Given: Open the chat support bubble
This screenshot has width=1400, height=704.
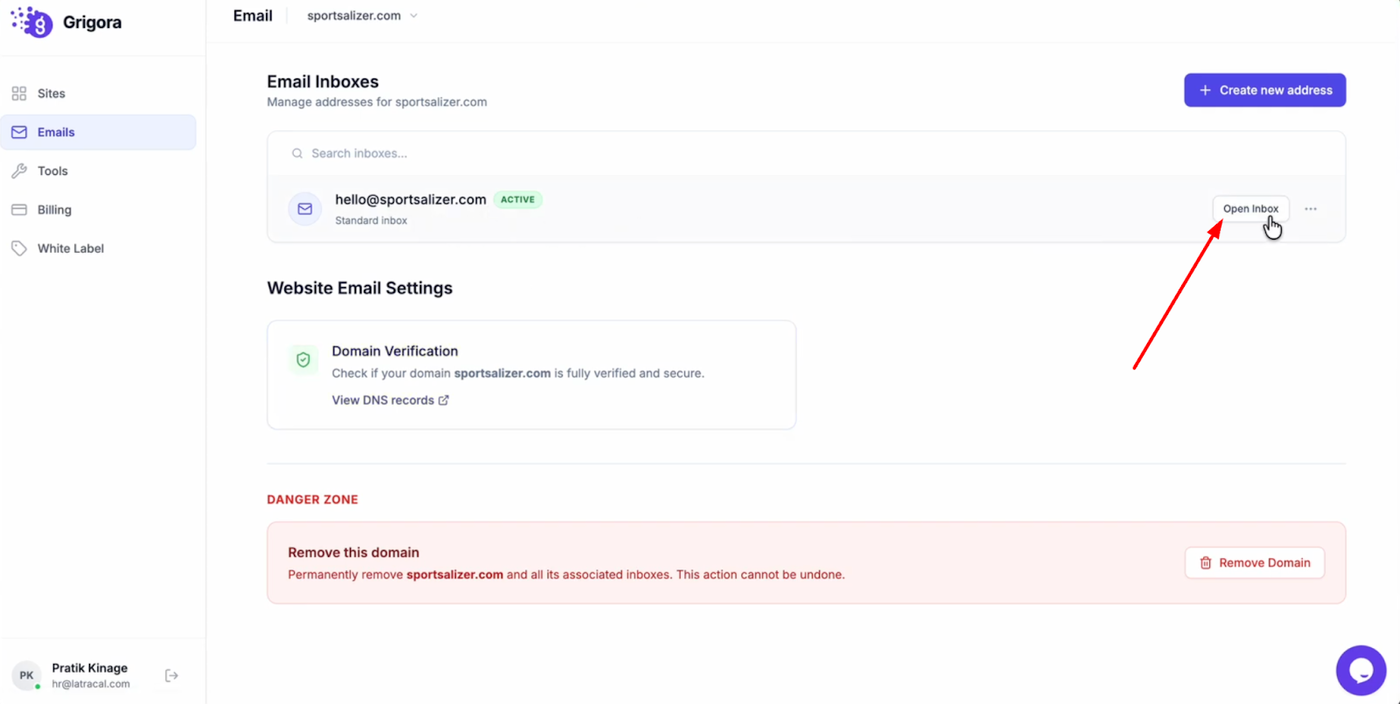Looking at the screenshot, I should 1360,670.
